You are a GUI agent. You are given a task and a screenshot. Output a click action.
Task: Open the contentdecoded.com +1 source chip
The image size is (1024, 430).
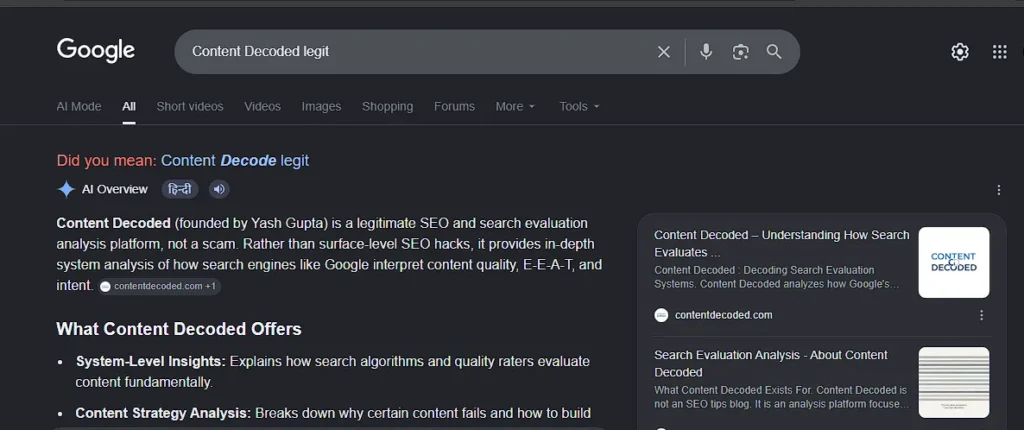(160, 286)
